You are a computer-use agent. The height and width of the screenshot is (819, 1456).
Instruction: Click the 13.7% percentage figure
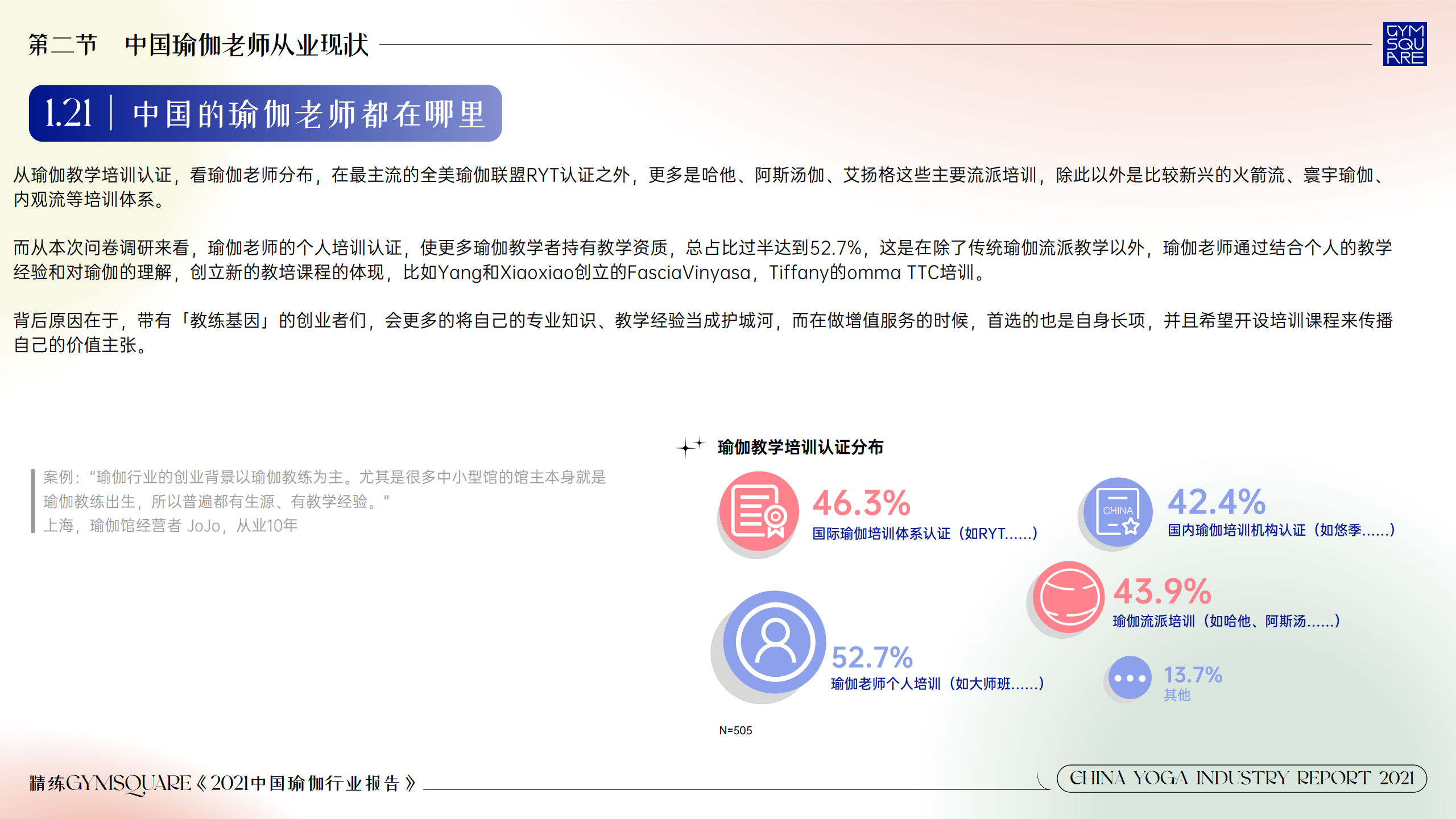[1193, 675]
